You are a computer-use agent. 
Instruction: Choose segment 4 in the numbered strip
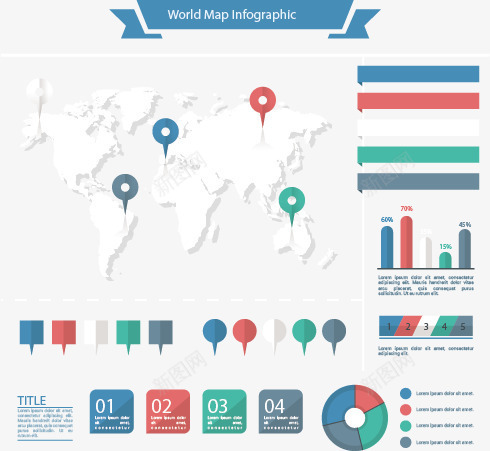point(444,326)
